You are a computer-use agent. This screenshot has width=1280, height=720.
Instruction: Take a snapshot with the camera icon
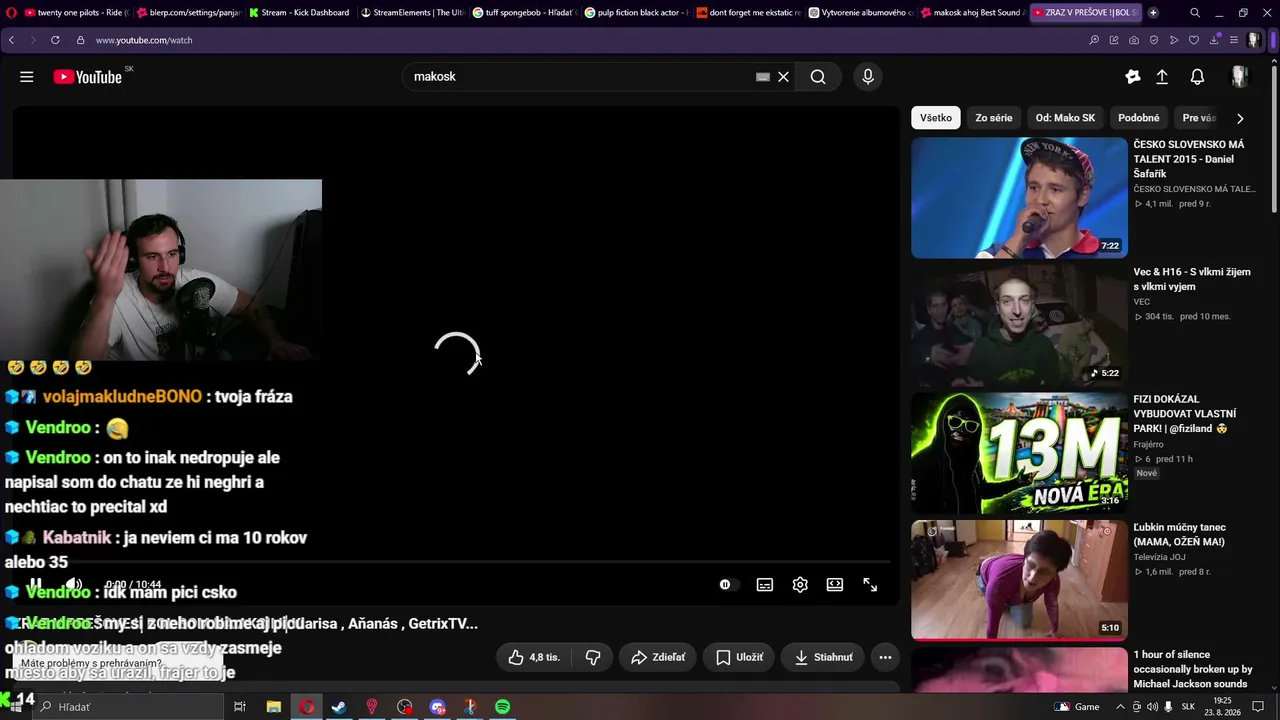click(1133, 40)
